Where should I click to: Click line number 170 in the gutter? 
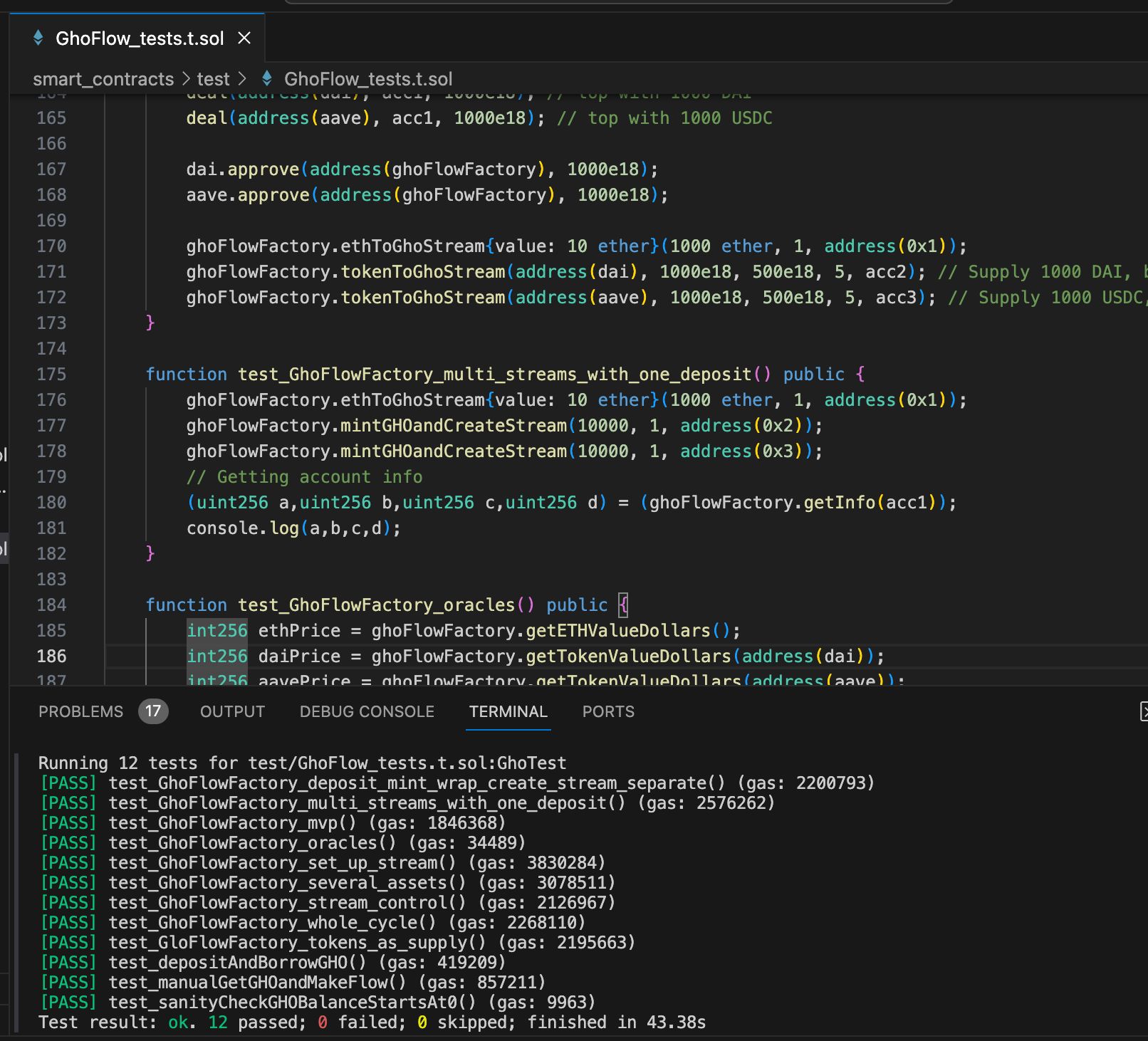tap(51, 246)
